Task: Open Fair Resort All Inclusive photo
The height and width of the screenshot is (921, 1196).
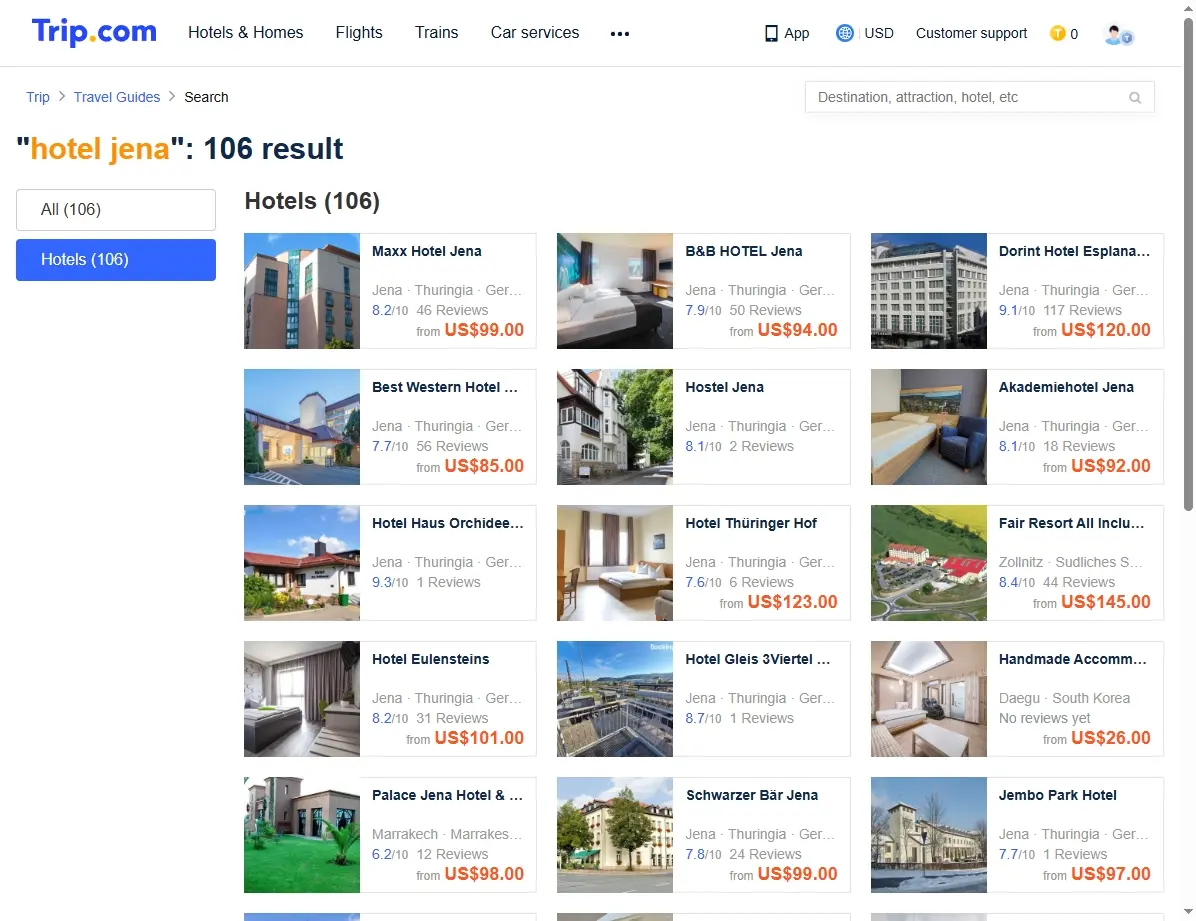Action: [929, 563]
